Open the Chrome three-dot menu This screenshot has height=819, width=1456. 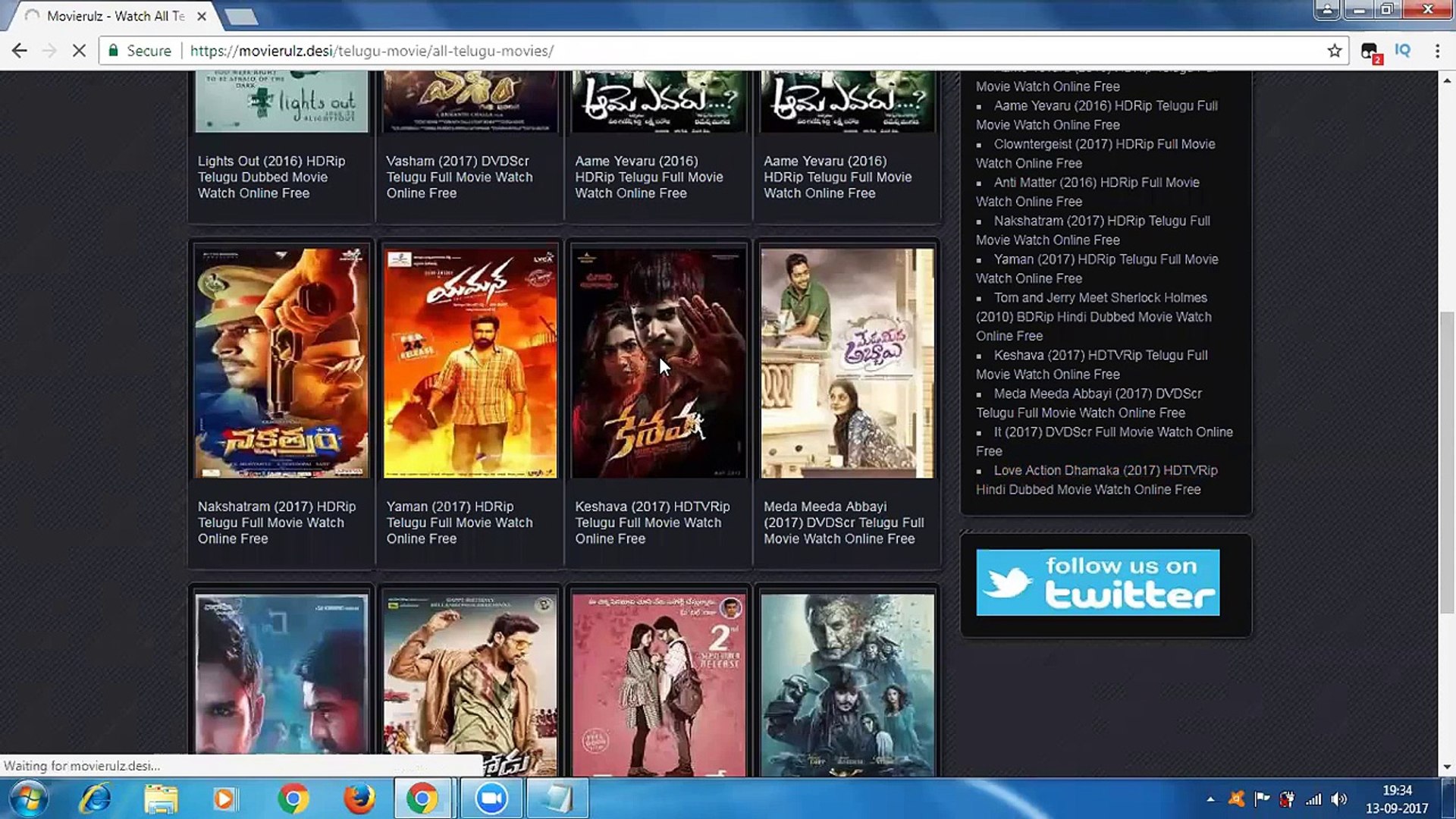[1437, 51]
